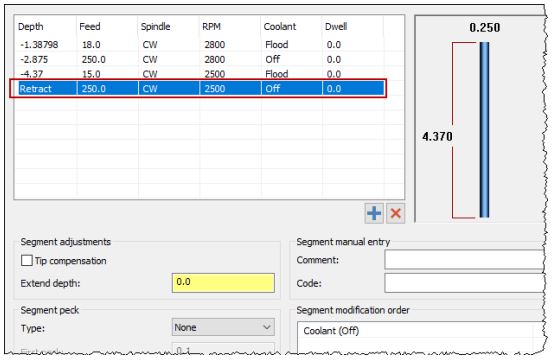The image size is (554, 360).
Task: Click the Code text field
Action: point(464,283)
